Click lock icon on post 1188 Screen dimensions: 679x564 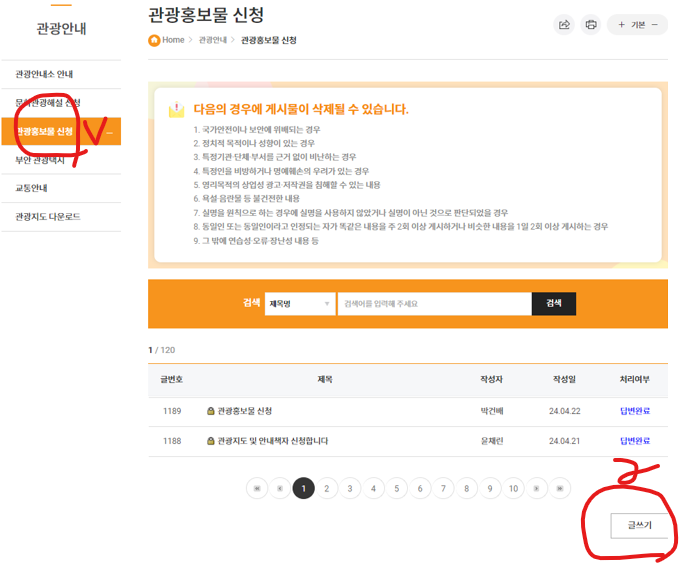click(210, 441)
